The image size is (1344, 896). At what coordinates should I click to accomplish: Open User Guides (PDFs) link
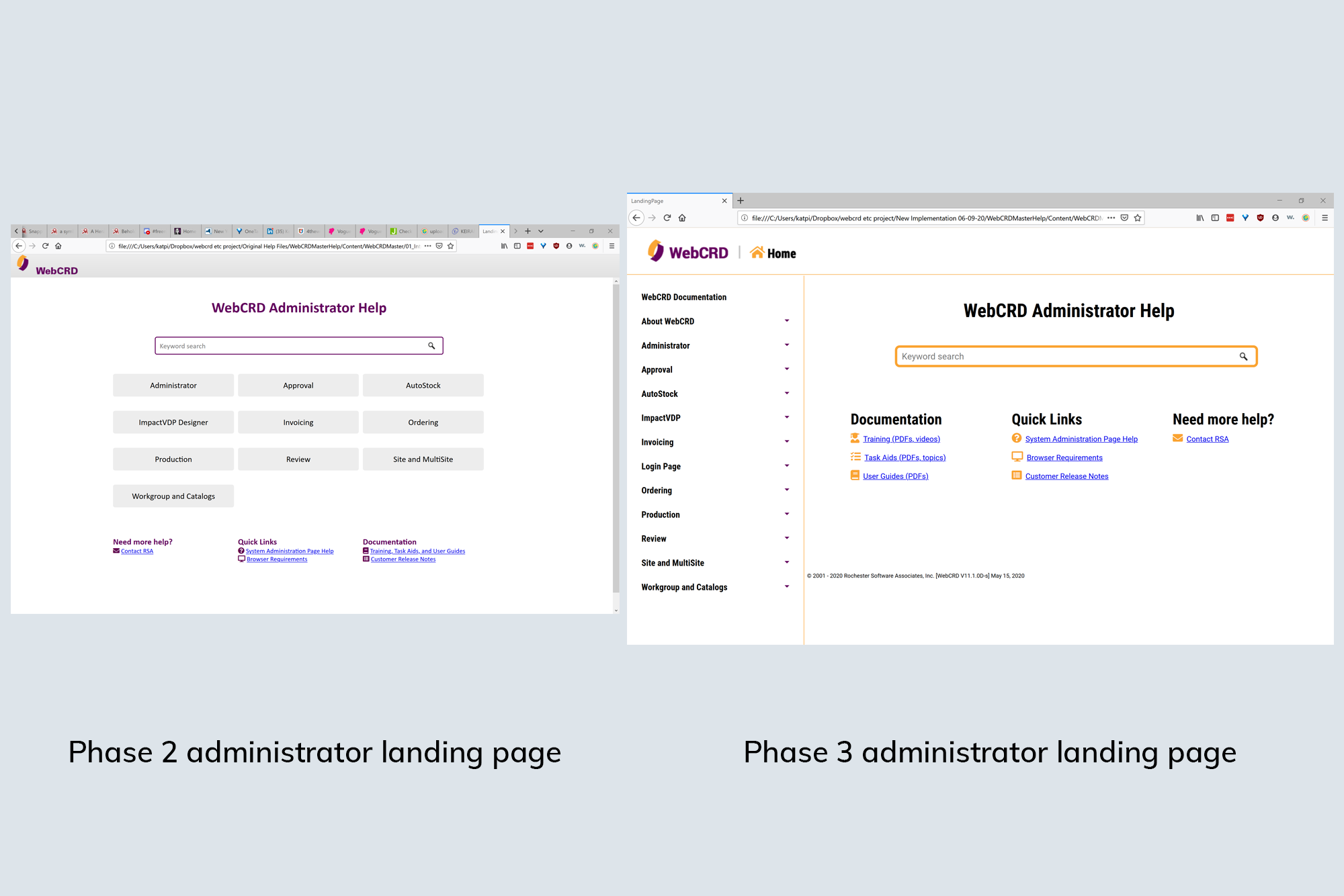click(895, 476)
